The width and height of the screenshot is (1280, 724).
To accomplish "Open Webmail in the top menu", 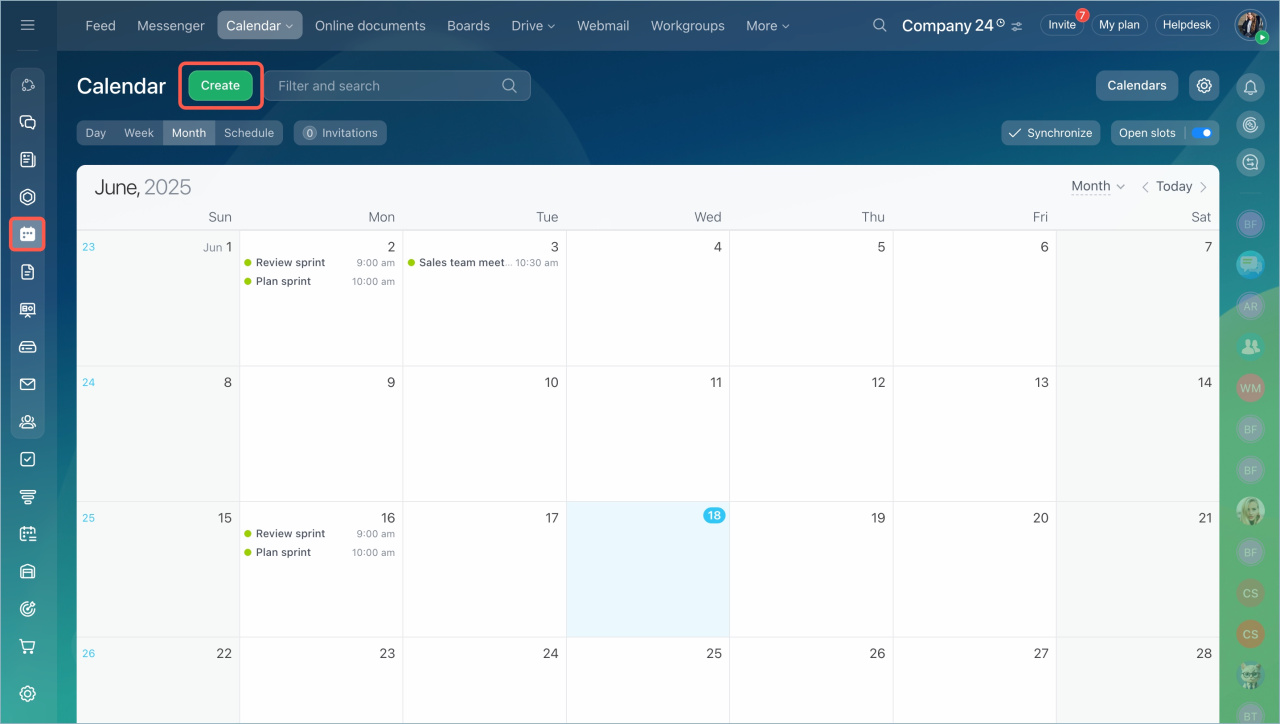I will [603, 26].
